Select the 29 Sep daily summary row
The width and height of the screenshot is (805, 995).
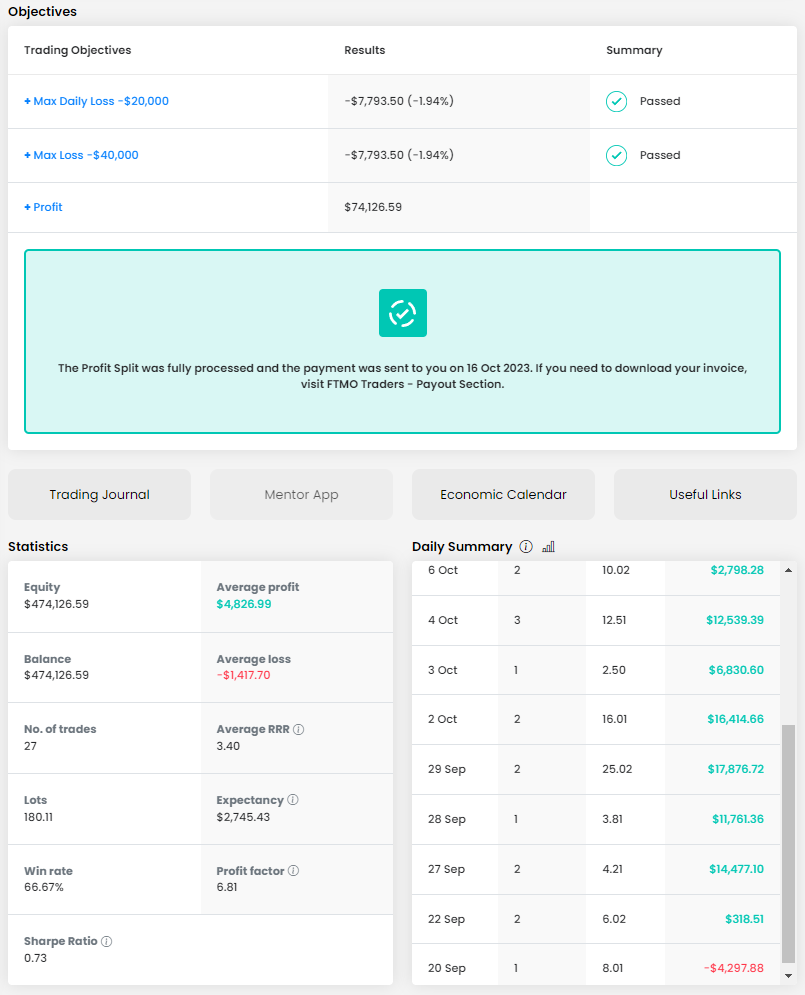596,769
